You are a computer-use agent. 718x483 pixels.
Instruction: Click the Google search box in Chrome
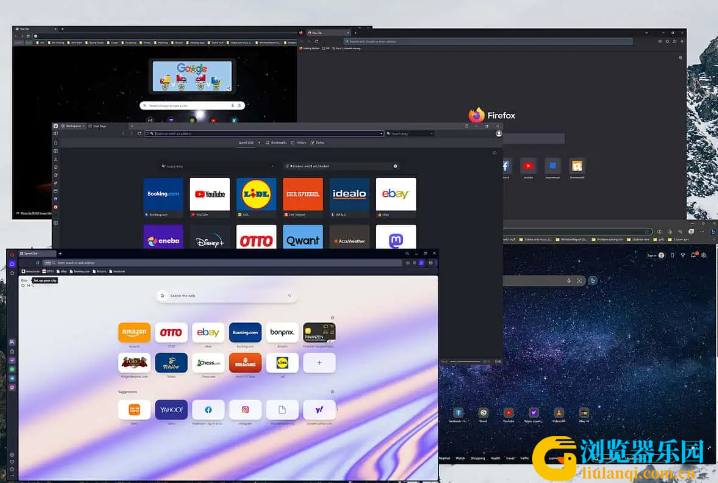[192, 106]
